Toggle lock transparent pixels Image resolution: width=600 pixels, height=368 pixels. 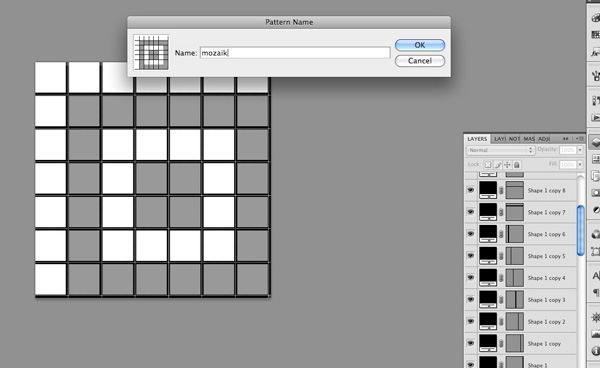click(488, 165)
